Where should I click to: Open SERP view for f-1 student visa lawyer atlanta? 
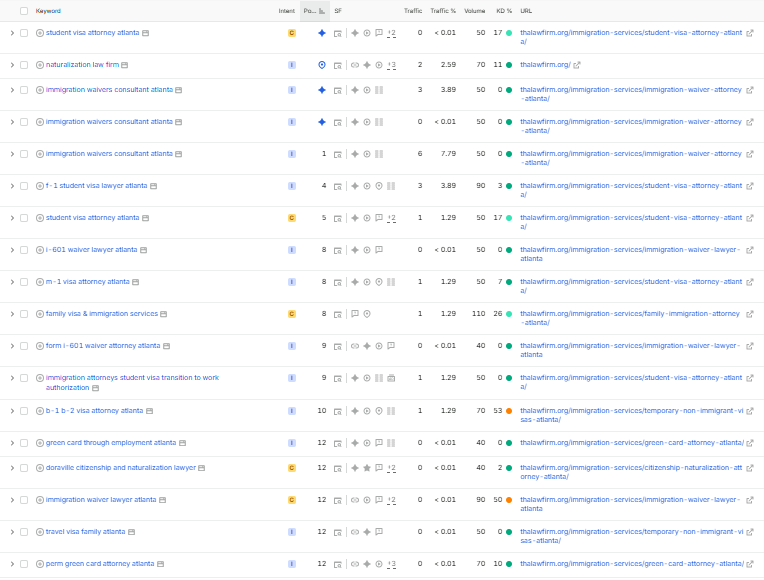pos(338,186)
